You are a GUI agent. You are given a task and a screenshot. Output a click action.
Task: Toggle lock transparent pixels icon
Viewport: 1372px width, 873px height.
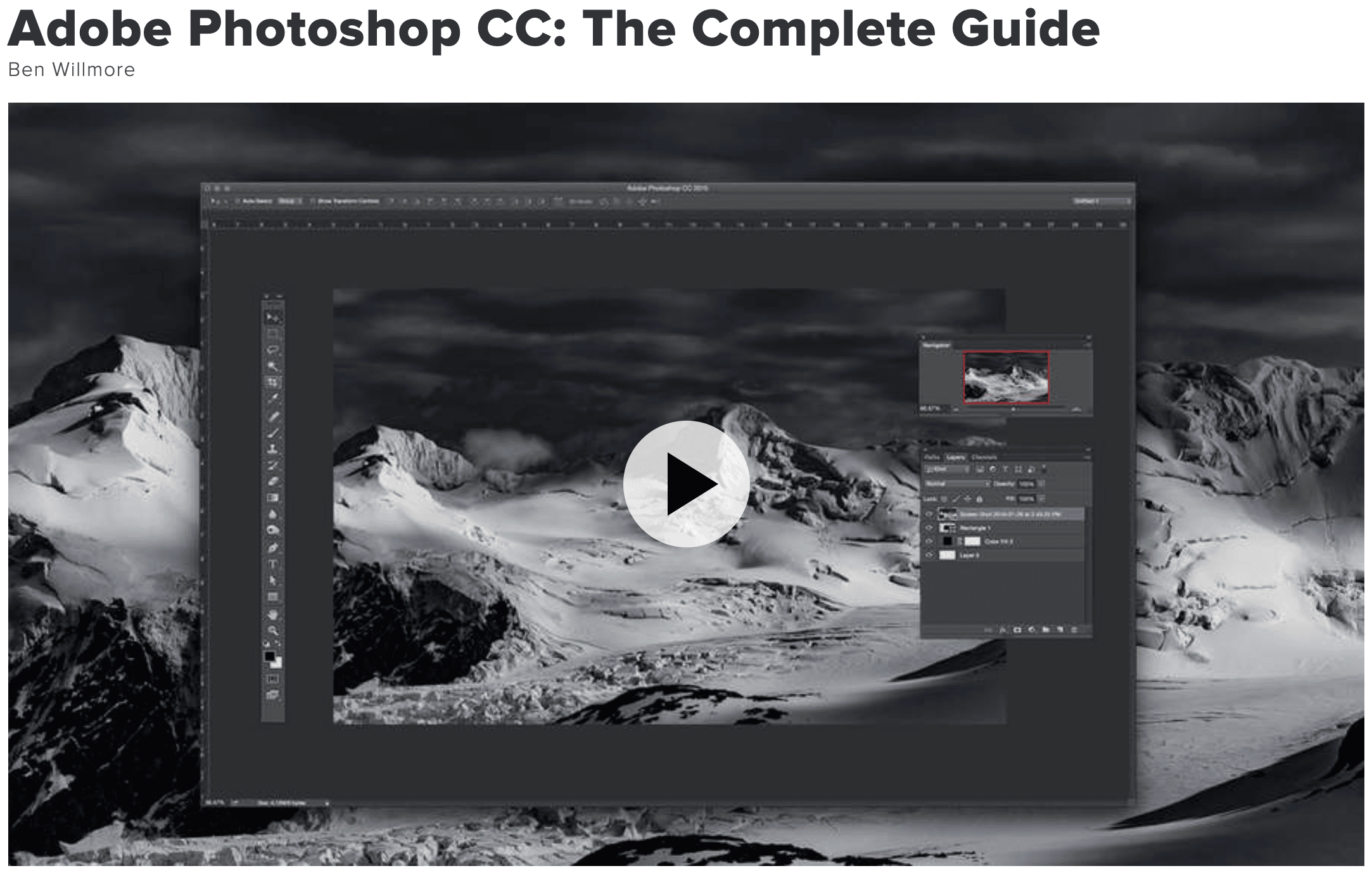pos(943,499)
